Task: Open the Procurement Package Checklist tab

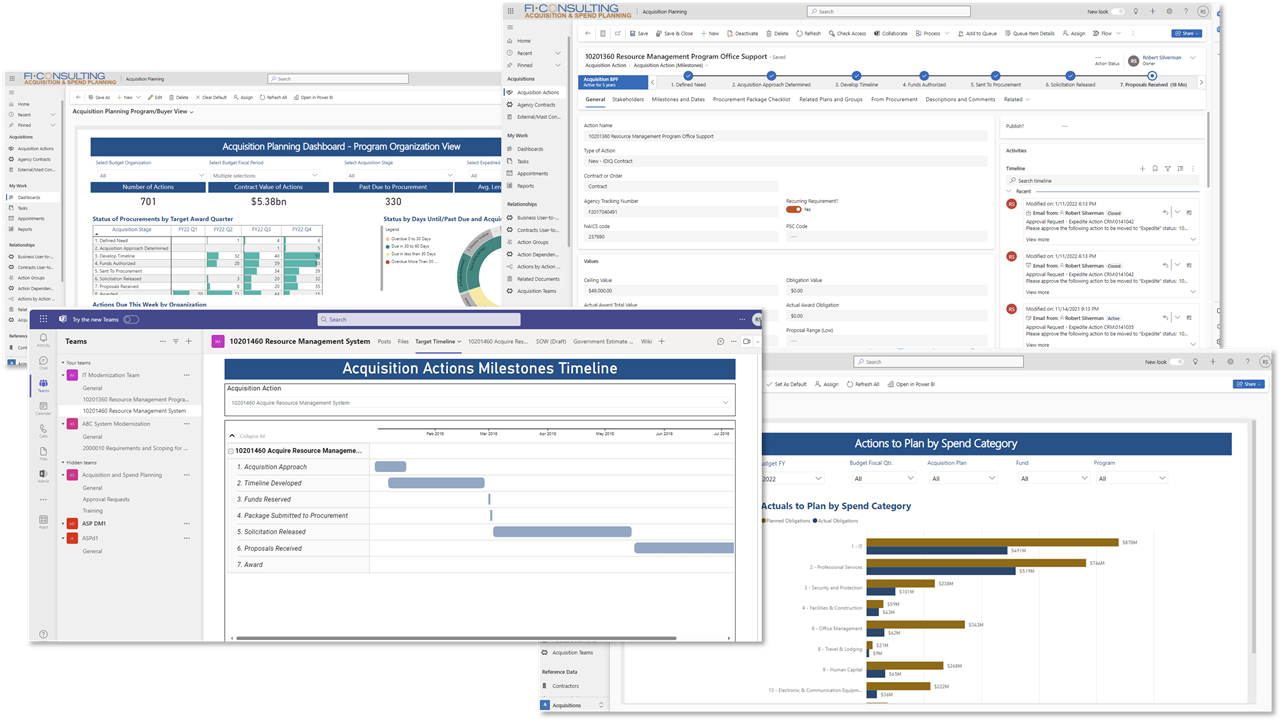Action: click(751, 99)
